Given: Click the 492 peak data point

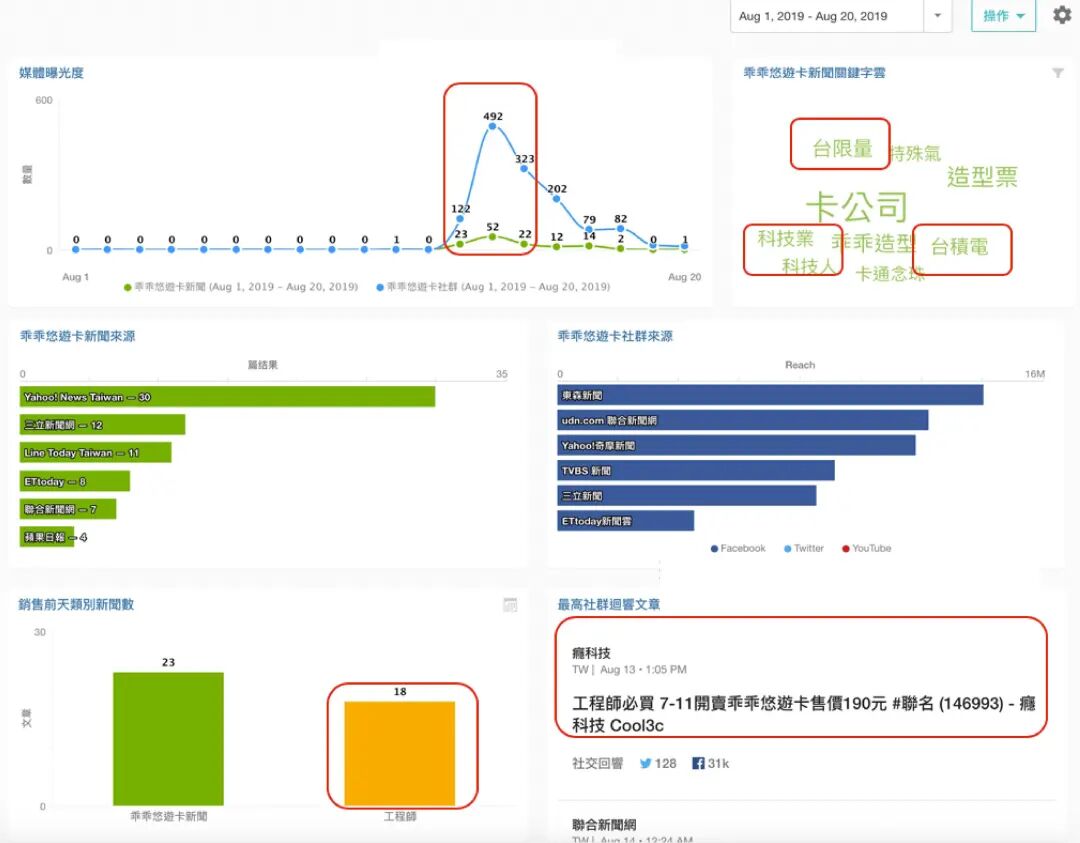Looking at the screenshot, I should [x=492, y=126].
